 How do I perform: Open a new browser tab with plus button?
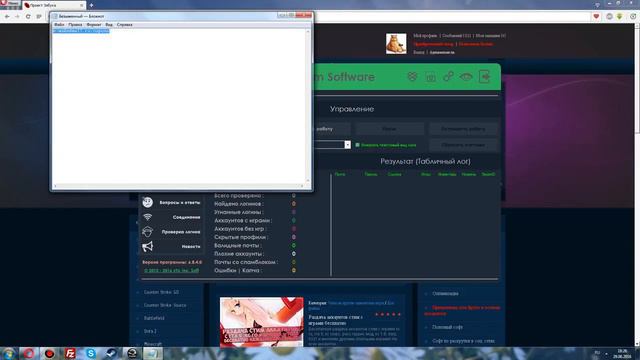tap(91, 5)
